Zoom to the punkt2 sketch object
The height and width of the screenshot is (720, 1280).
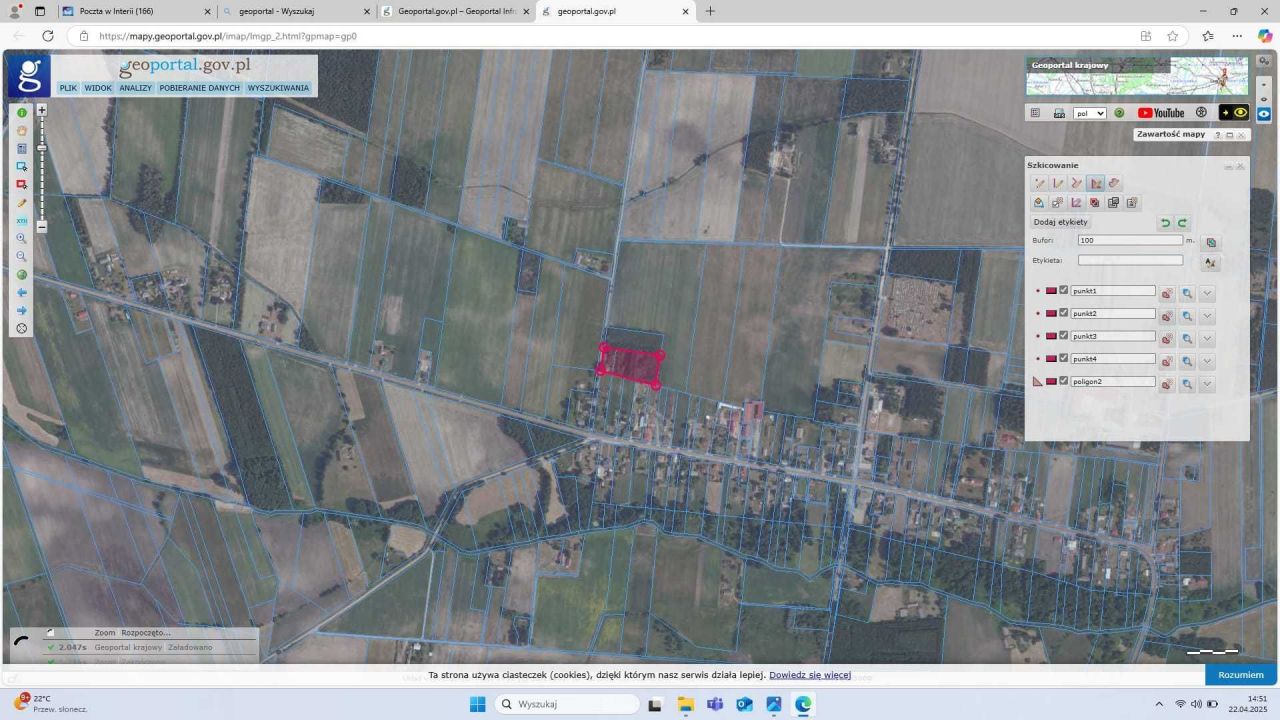(x=1187, y=316)
